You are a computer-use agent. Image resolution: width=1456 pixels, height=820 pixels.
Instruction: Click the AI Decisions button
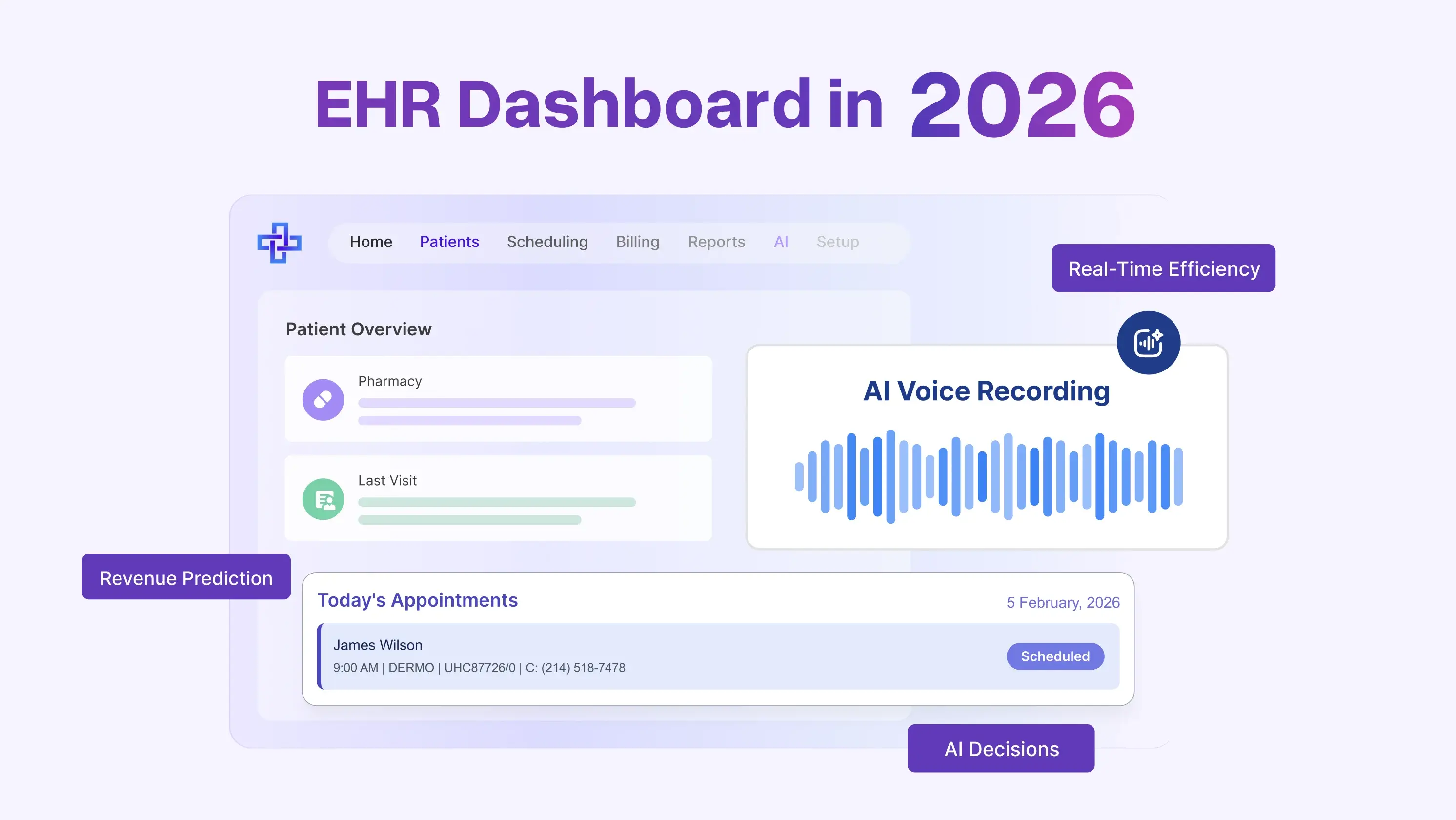tap(1000, 748)
